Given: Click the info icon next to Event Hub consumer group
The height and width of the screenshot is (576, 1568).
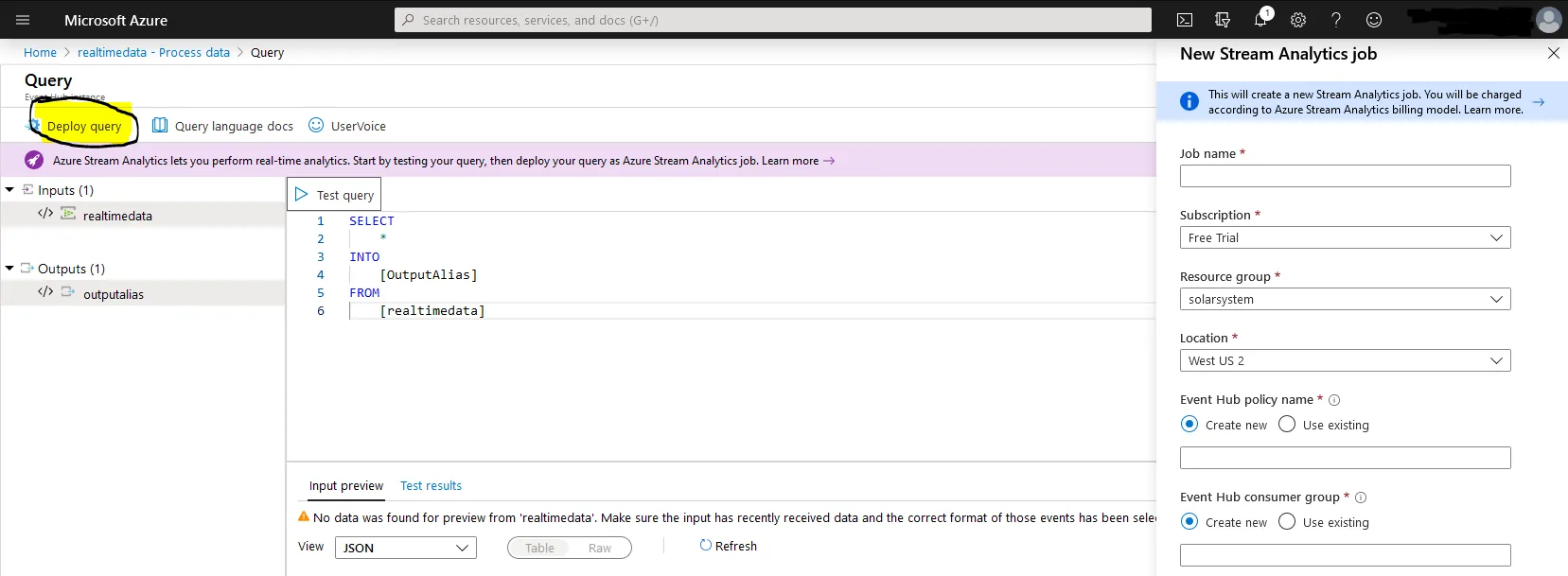Looking at the screenshot, I should [x=1361, y=497].
